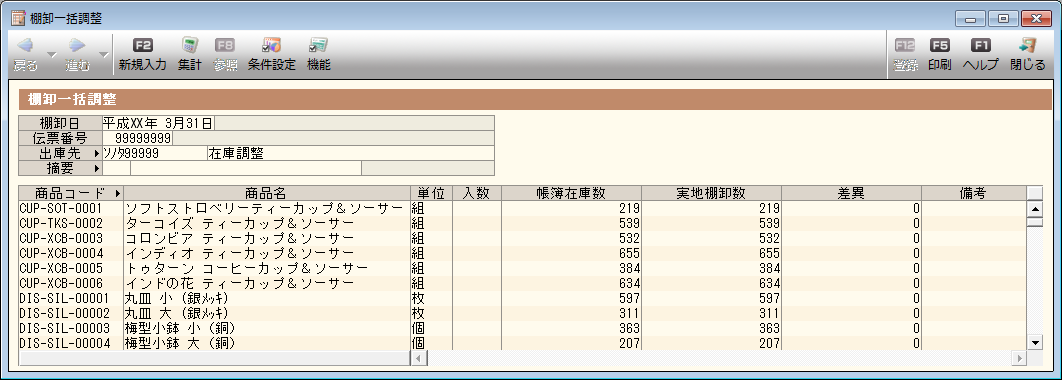Click 帳簿在庫数 value 384
This screenshot has height=380, width=1062.
pyautogui.click(x=630, y=268)
